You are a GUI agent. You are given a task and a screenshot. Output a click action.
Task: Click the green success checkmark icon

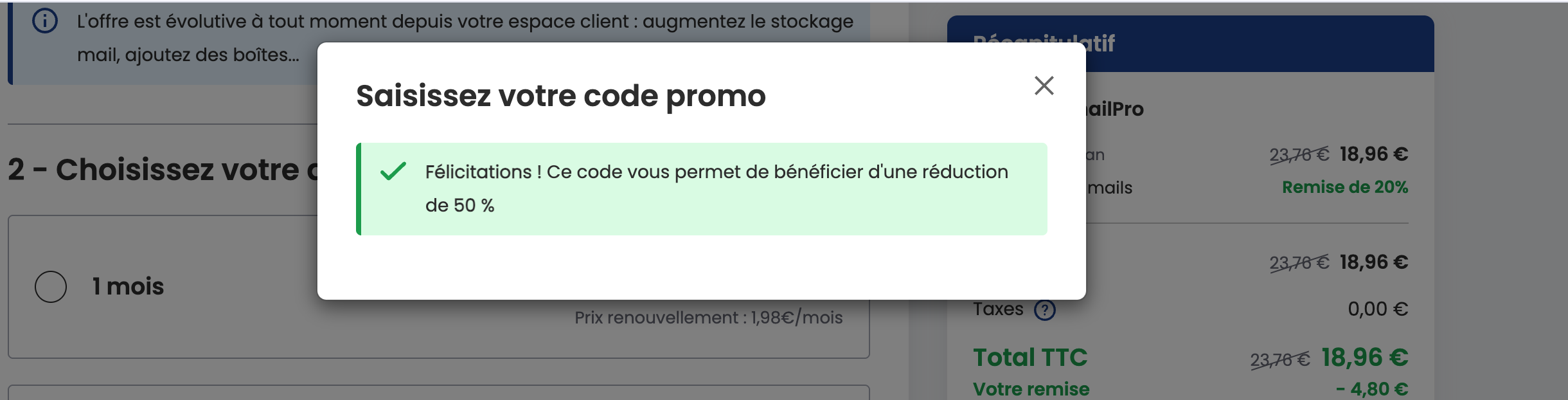click(x=393, y=172)
